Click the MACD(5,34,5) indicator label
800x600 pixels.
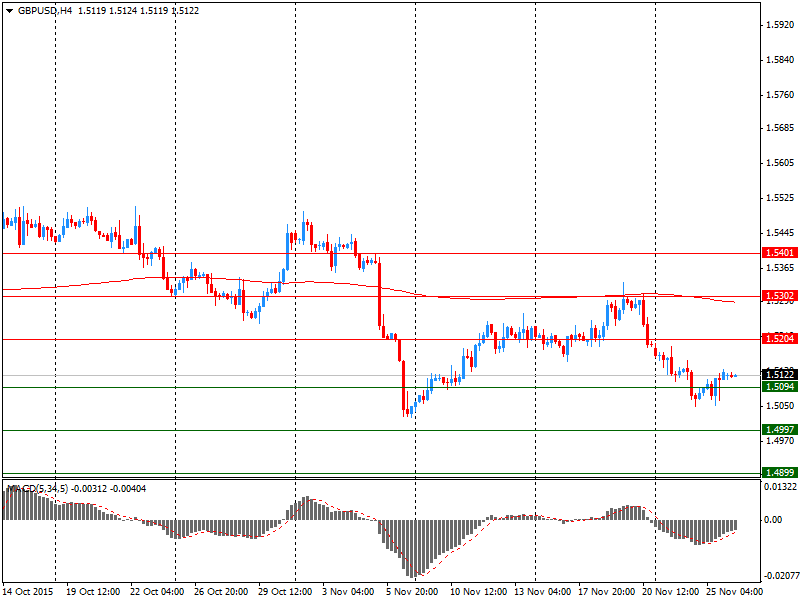pyautogui.click(x=37, y=489)
